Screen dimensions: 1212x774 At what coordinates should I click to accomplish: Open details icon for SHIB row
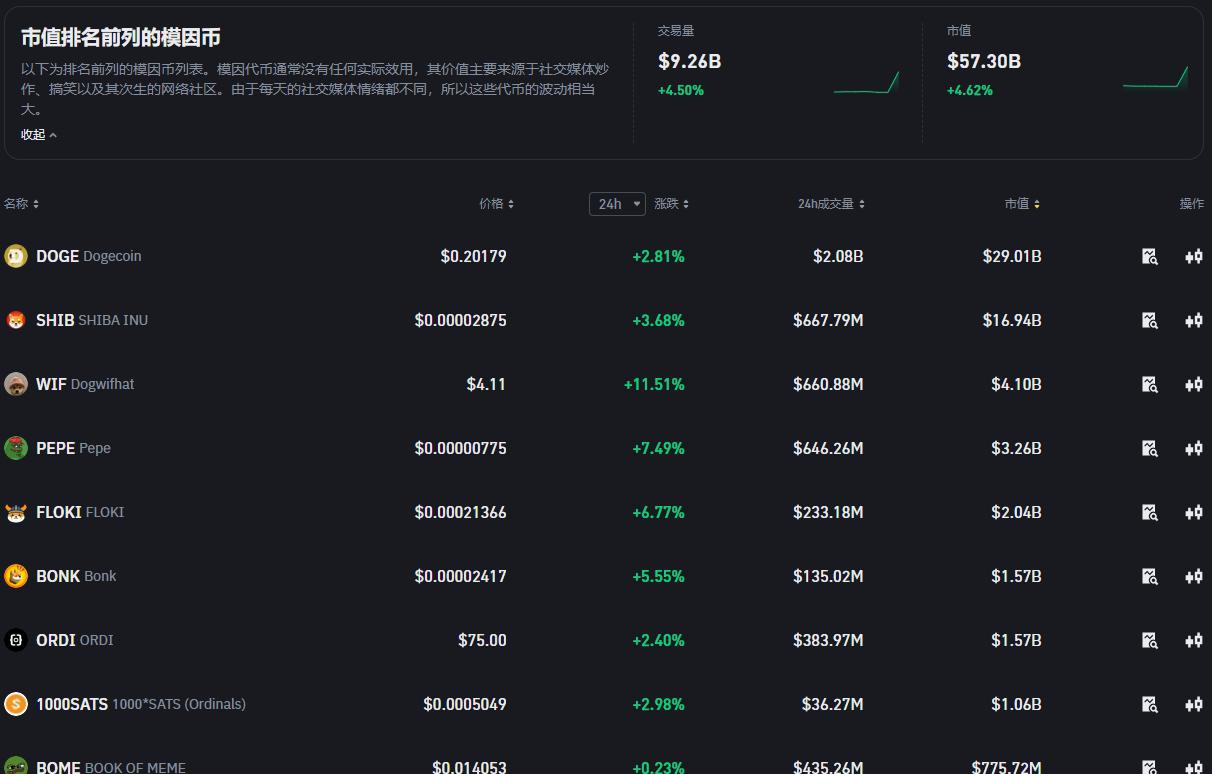coord(1150,320)
